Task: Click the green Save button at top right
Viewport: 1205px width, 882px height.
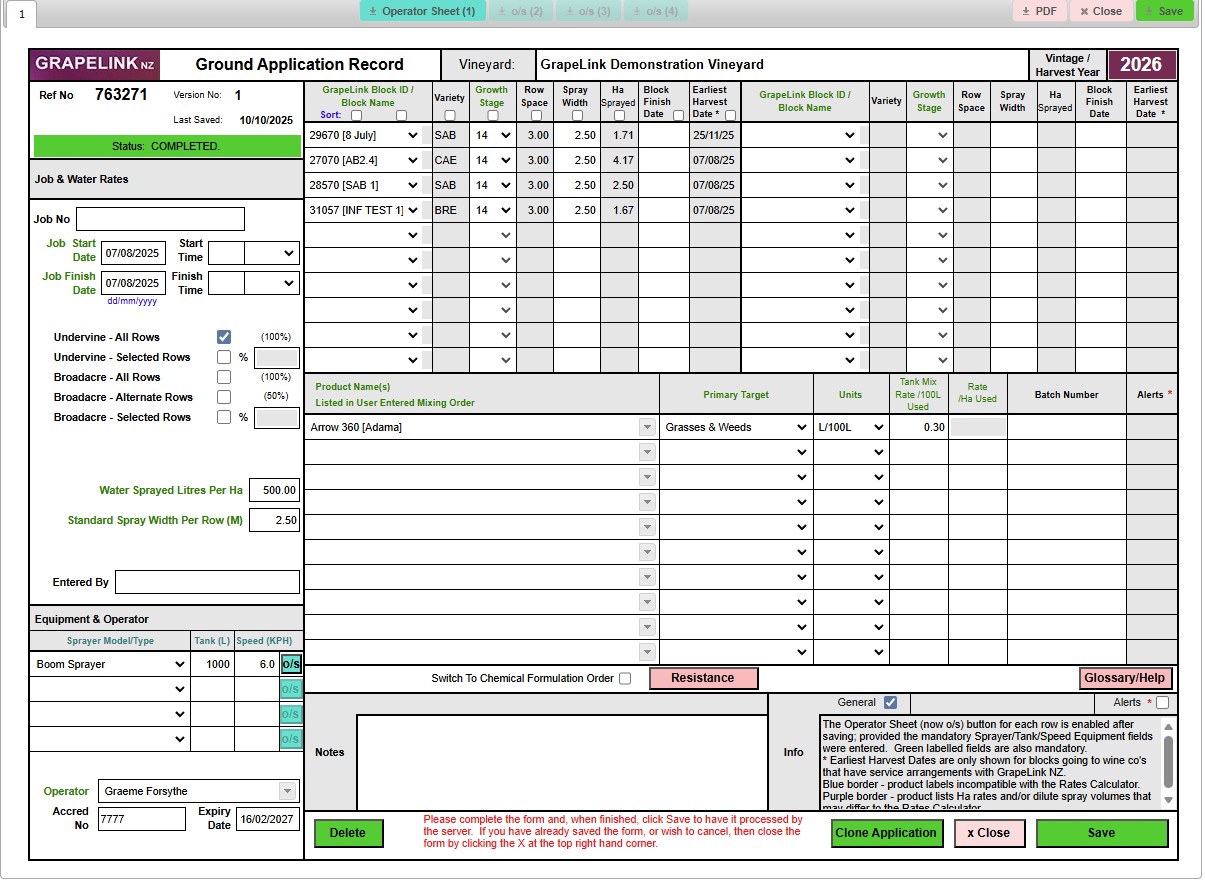Action: click(x=1164, y=11)
